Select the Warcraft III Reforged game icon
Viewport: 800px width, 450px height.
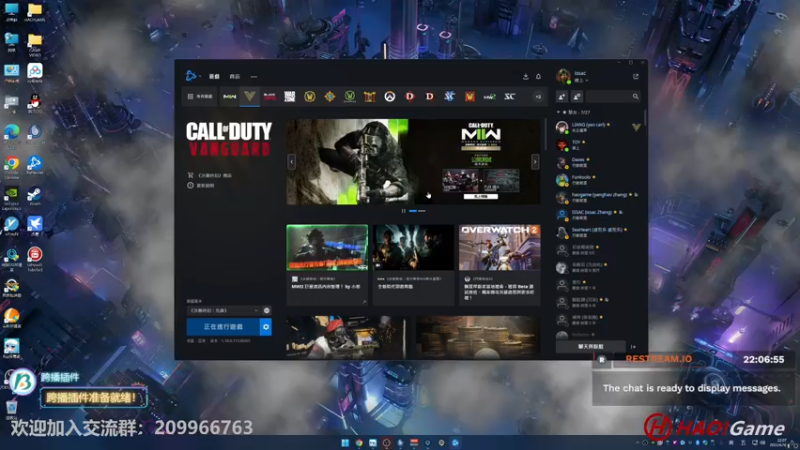point(469,96)
